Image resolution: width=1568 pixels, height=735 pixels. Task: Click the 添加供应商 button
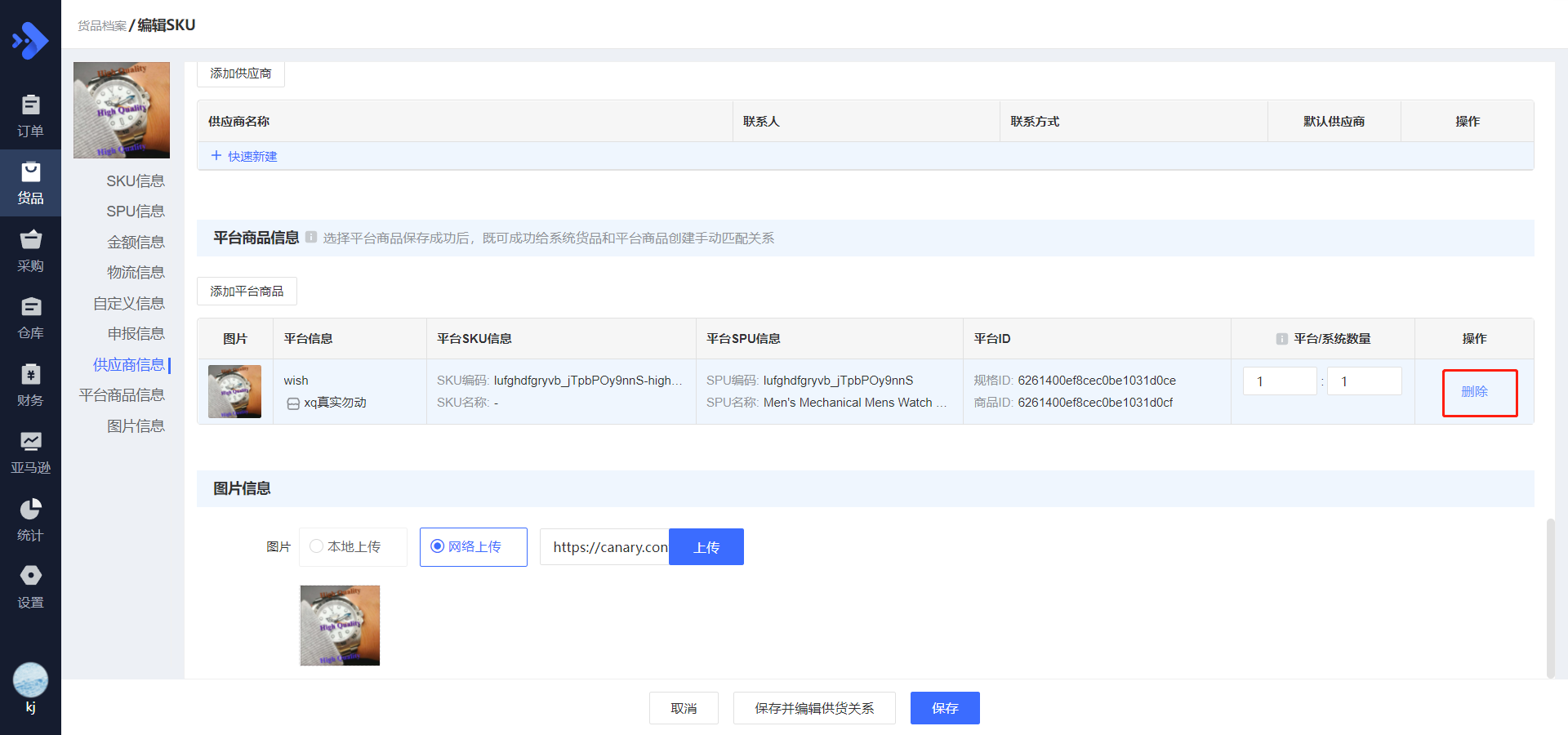tap(241, 73)
